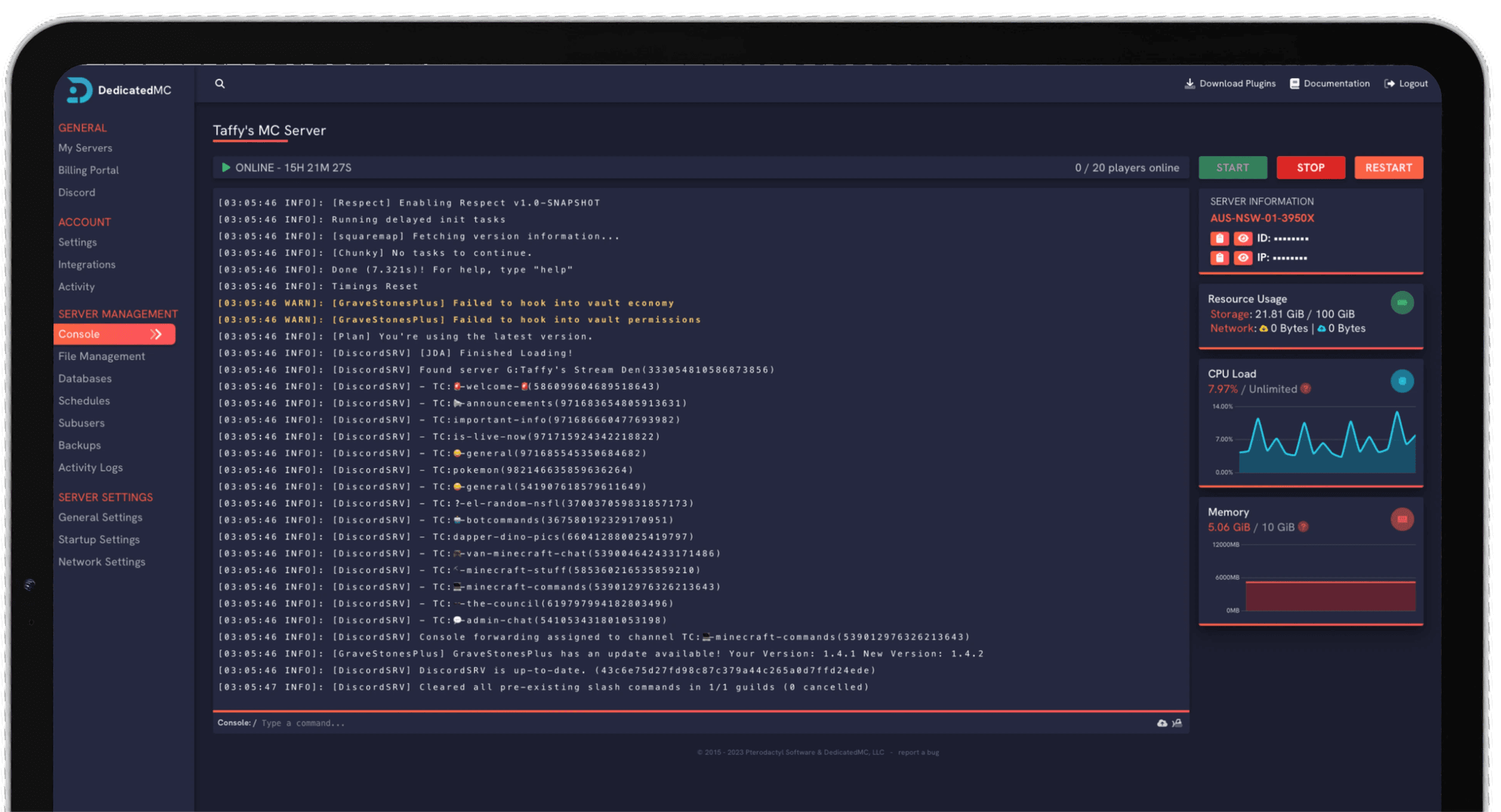Viewport: 1501px width, 812px height.
Task: Open Schedules page
Action: coord(84,401)
